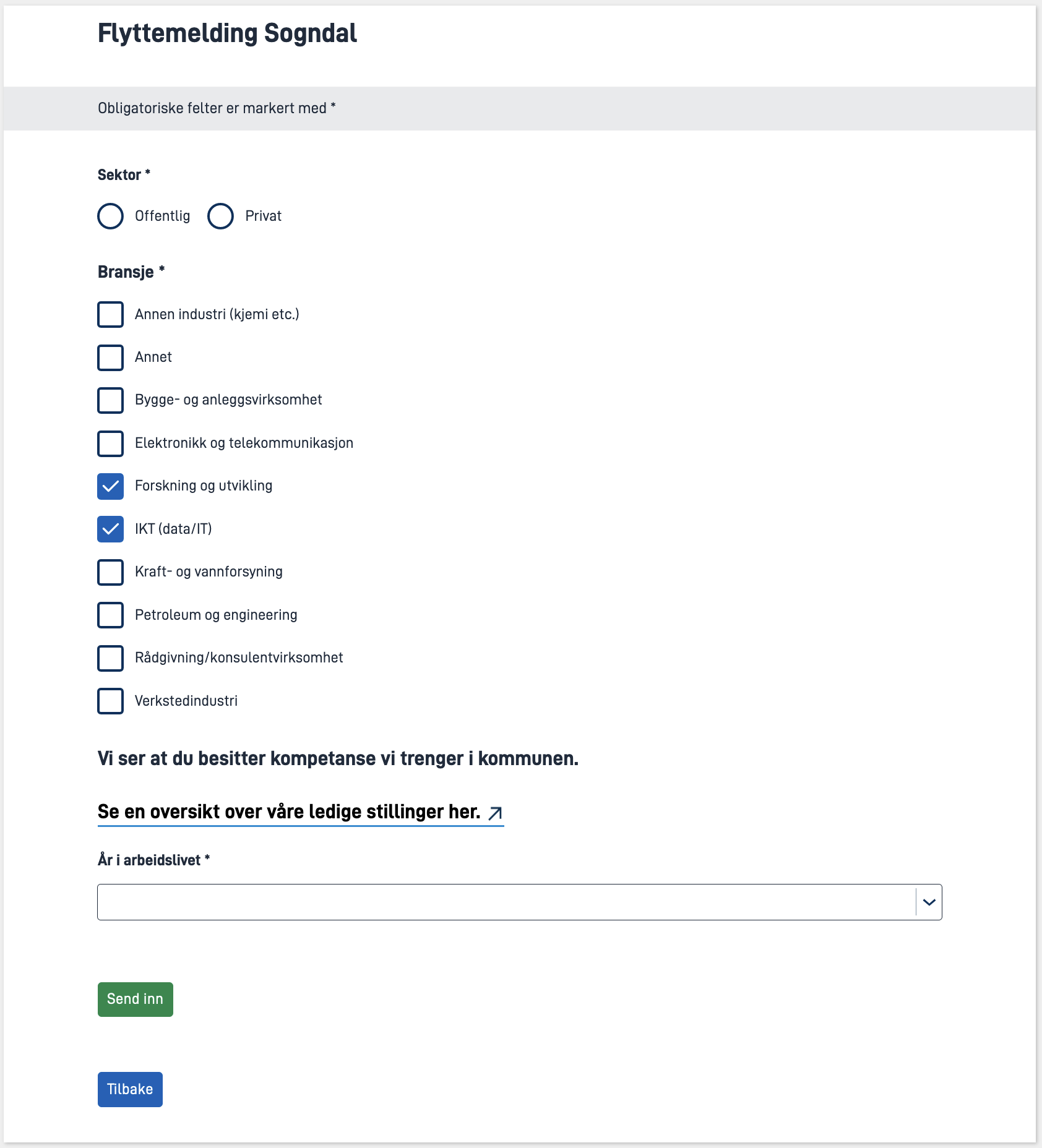Enable Bygge- og anleggsvirksomhet checkbox
The height and width of the screenshot is (1148, 1042).
click(x=110, y=400)
